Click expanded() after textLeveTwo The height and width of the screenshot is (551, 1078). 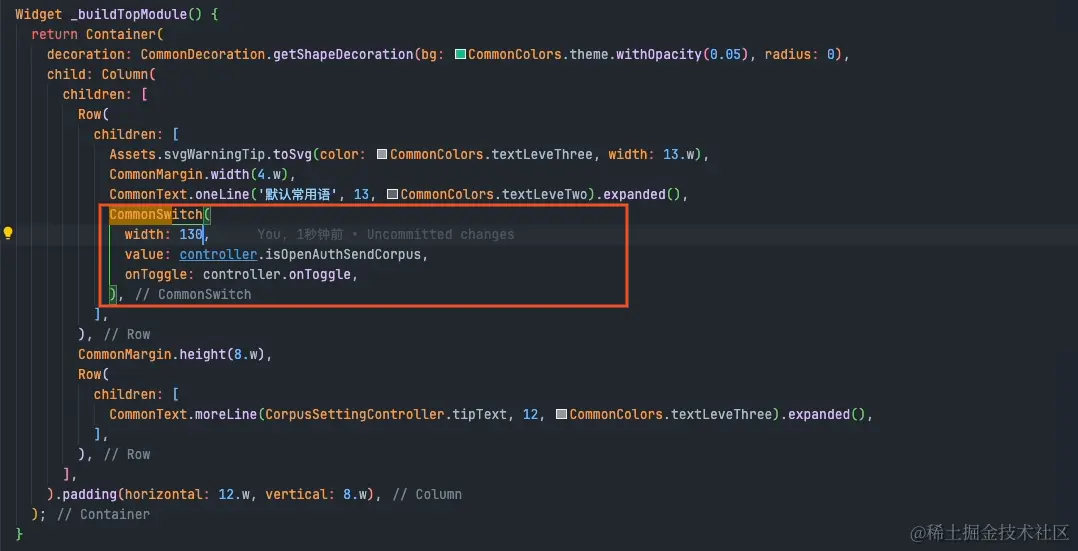[642, 195]
